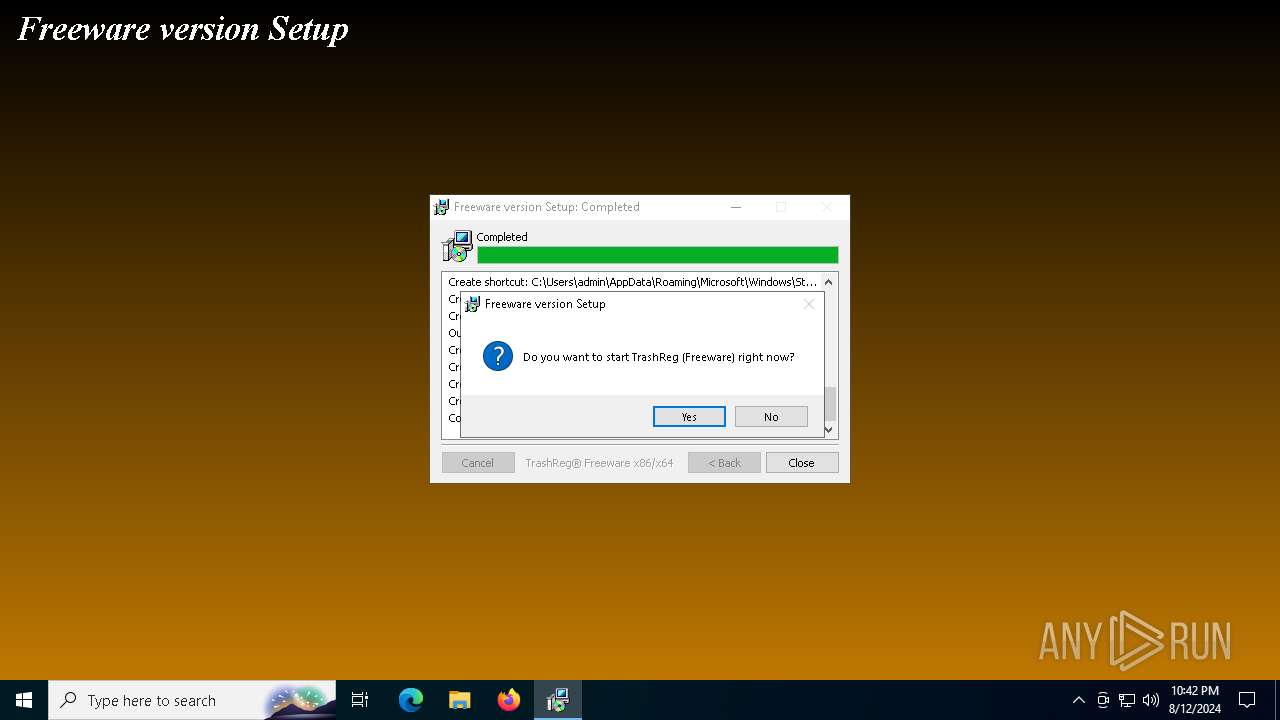Click the installer log scrollbar thumb

pyautogui.click(x=829, y=403)
